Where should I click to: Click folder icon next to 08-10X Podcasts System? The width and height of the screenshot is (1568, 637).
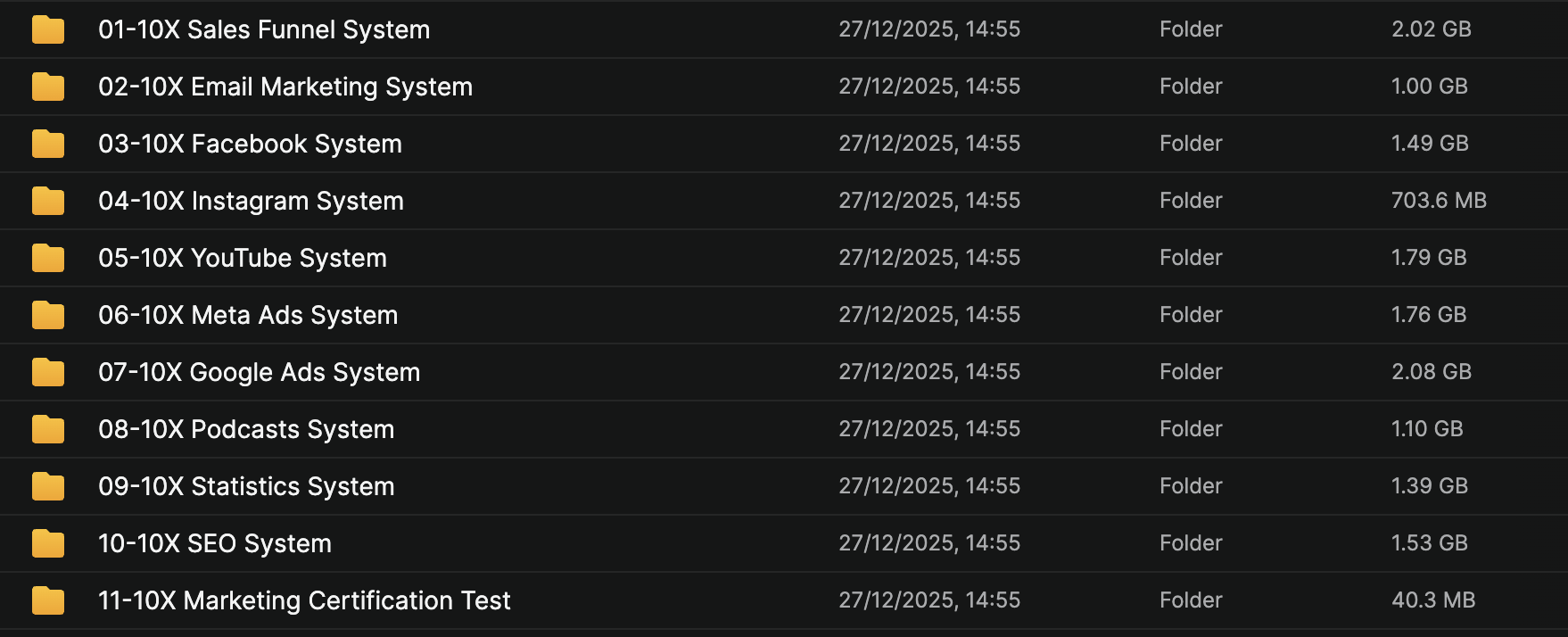pos(48,429)
